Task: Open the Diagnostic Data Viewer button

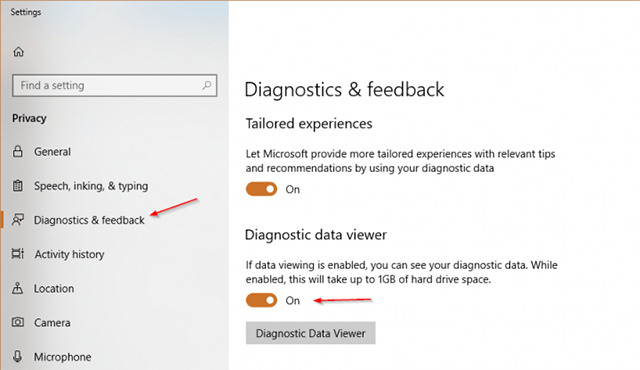Action: point(311,333)
